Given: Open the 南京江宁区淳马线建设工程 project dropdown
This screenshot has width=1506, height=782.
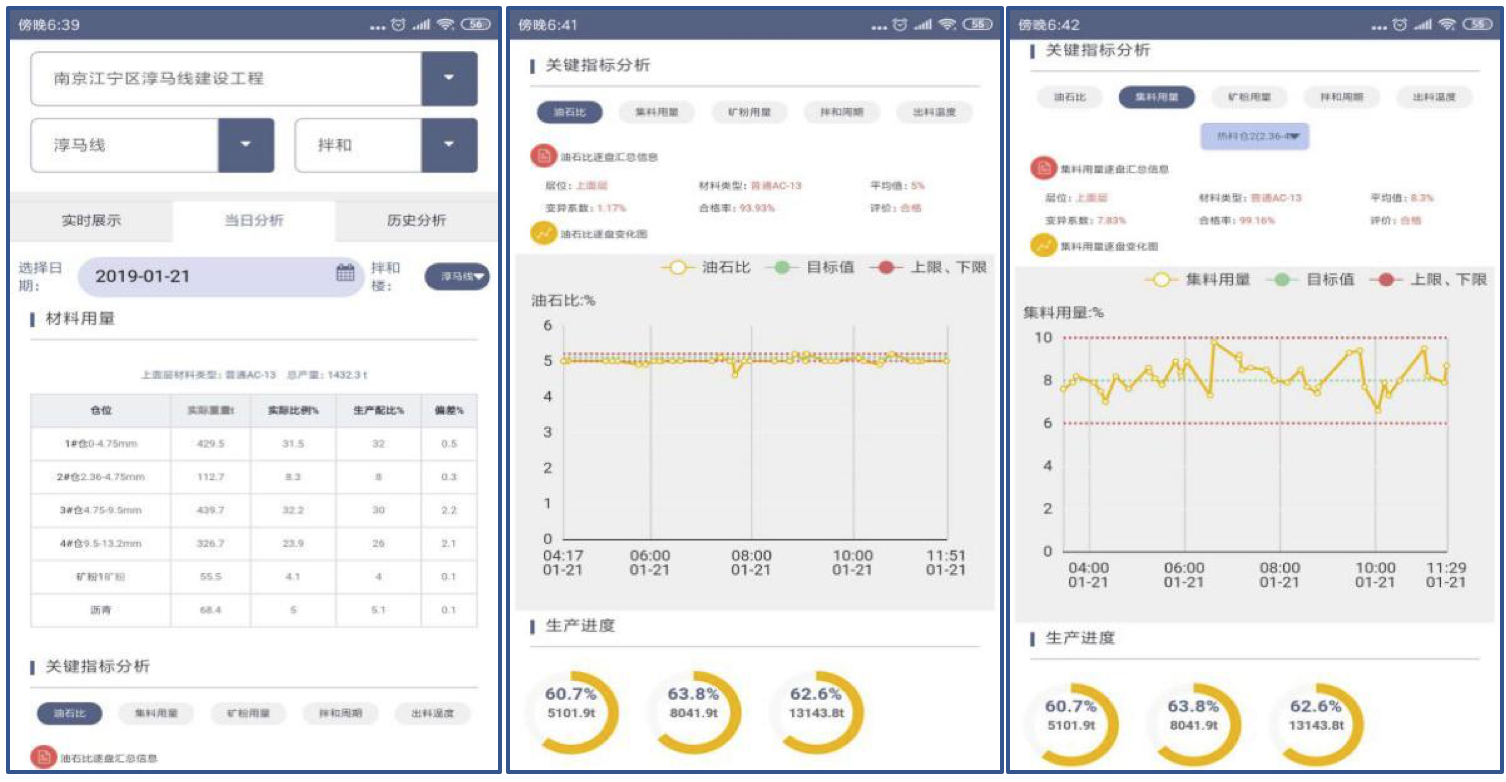Looking at the screenshot, I should point(448,78).
